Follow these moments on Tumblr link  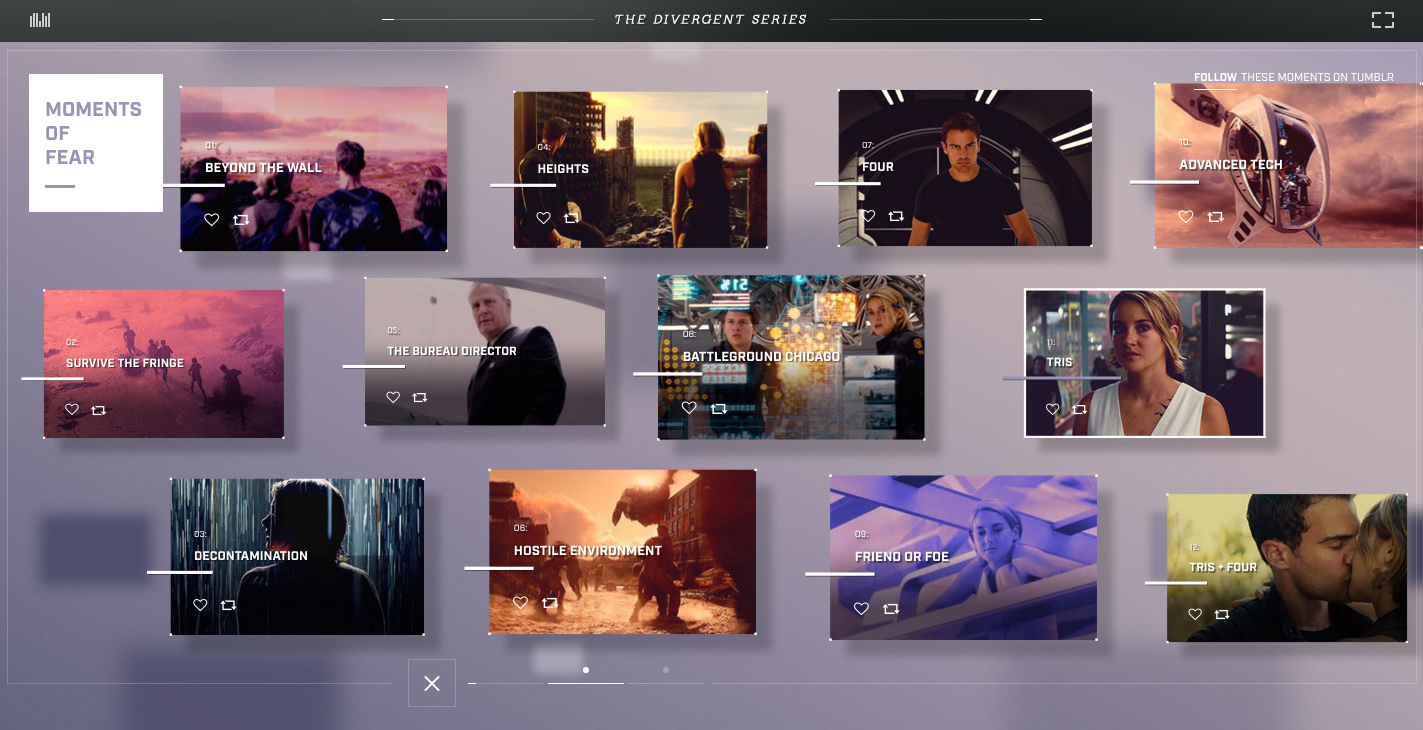1294,77
